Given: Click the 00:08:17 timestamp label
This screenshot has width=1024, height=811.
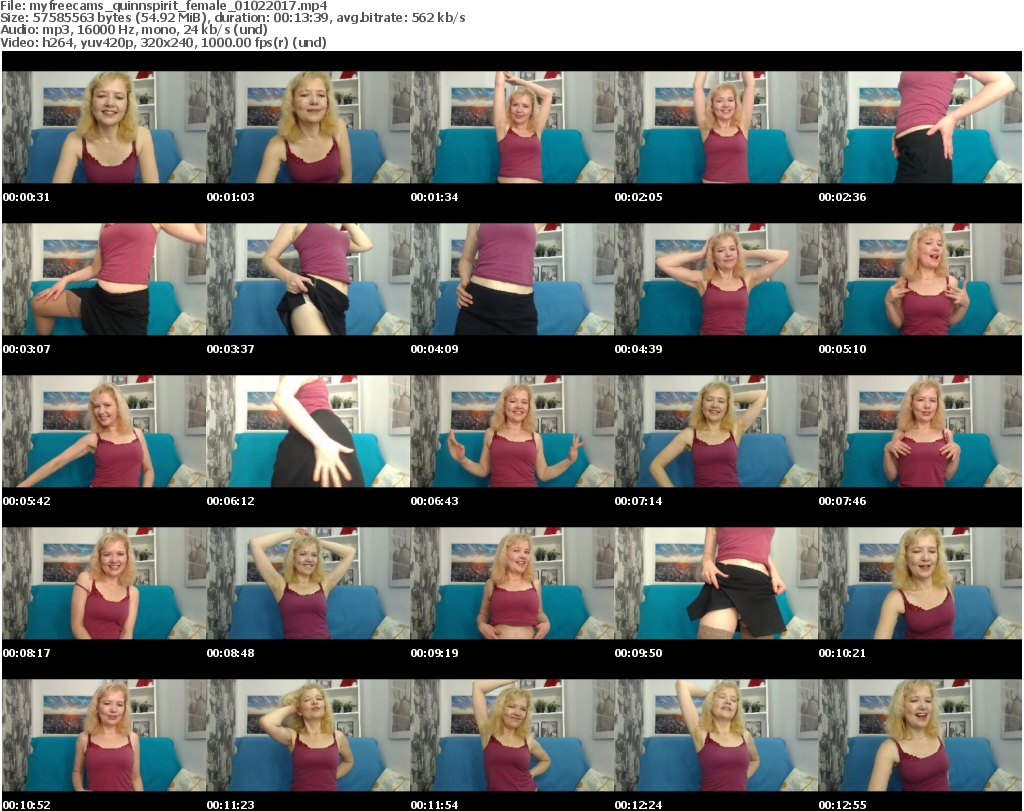Looking at the screenshot, I should [26, 653].
